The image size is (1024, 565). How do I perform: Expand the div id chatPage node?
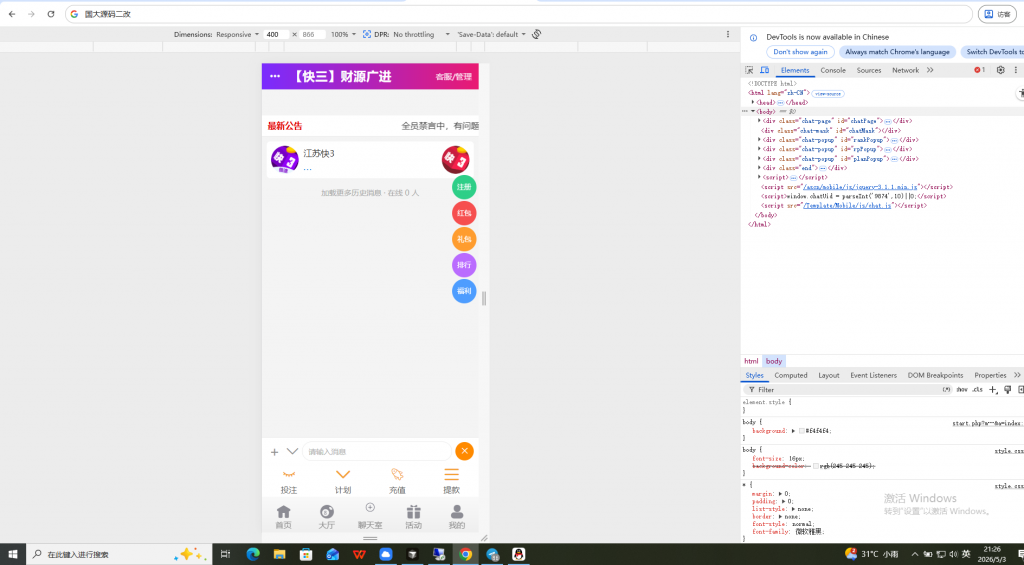(759, 121)
